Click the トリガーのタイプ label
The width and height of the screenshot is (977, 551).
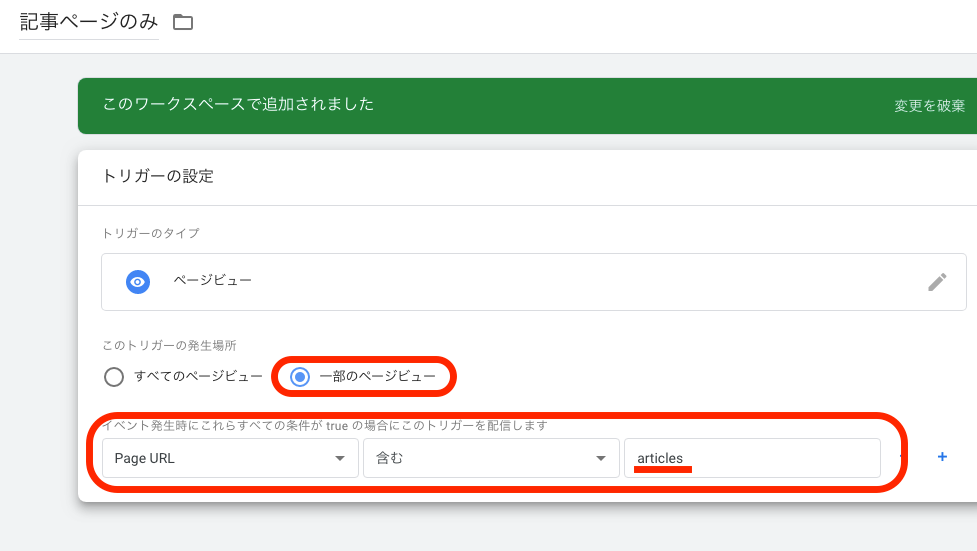click(151, 233)
